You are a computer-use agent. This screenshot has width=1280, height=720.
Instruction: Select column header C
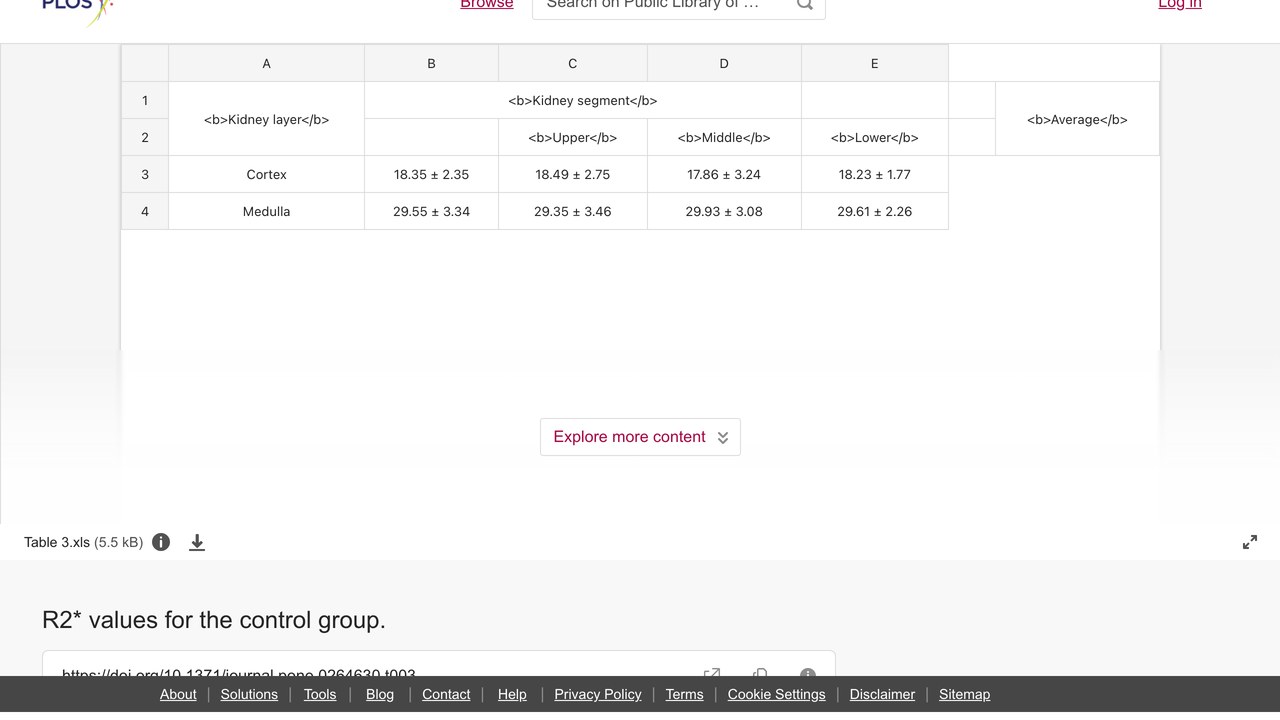point(573,63)
